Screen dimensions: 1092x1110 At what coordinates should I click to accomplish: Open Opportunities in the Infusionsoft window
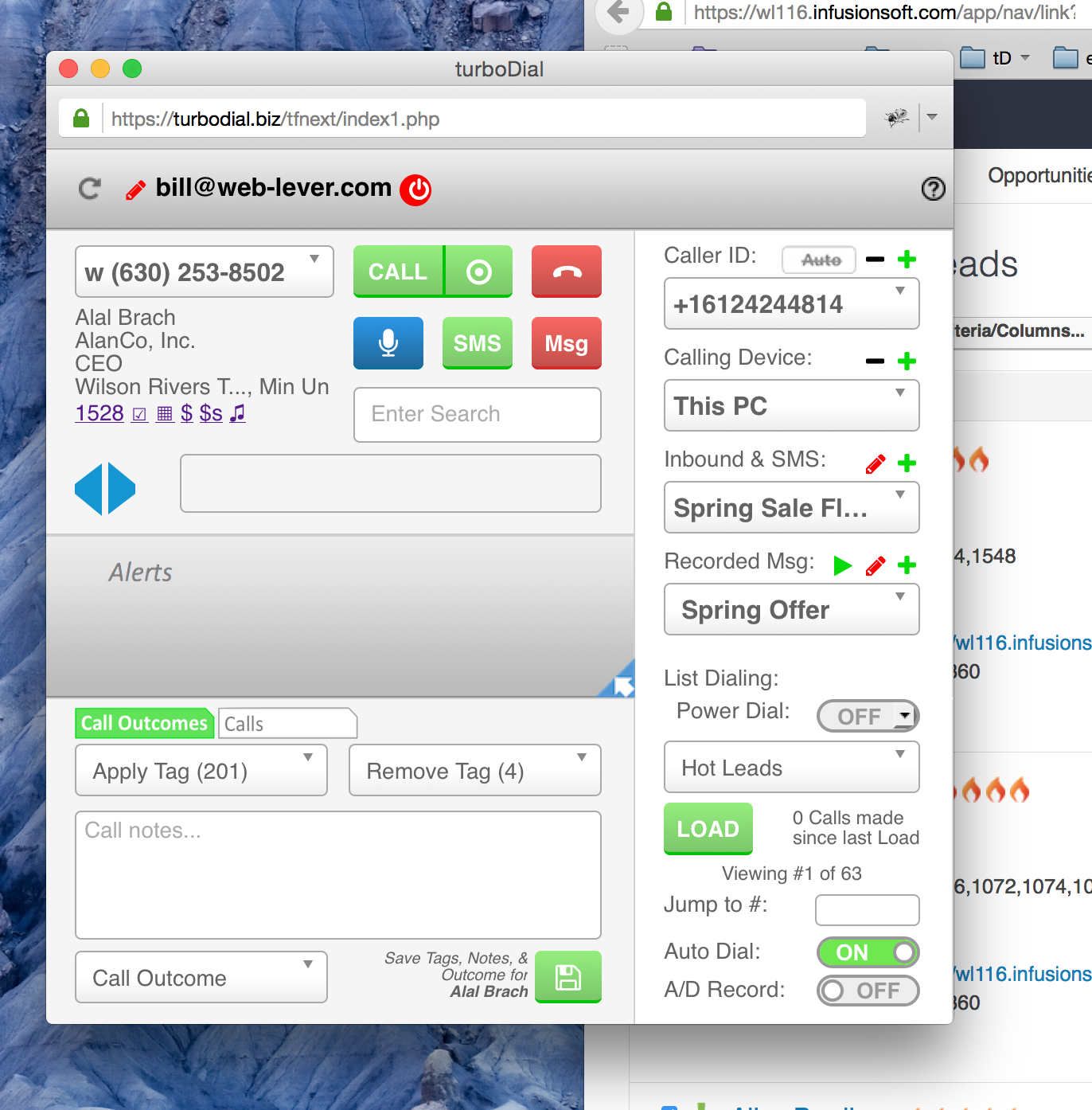(1039, 175)
